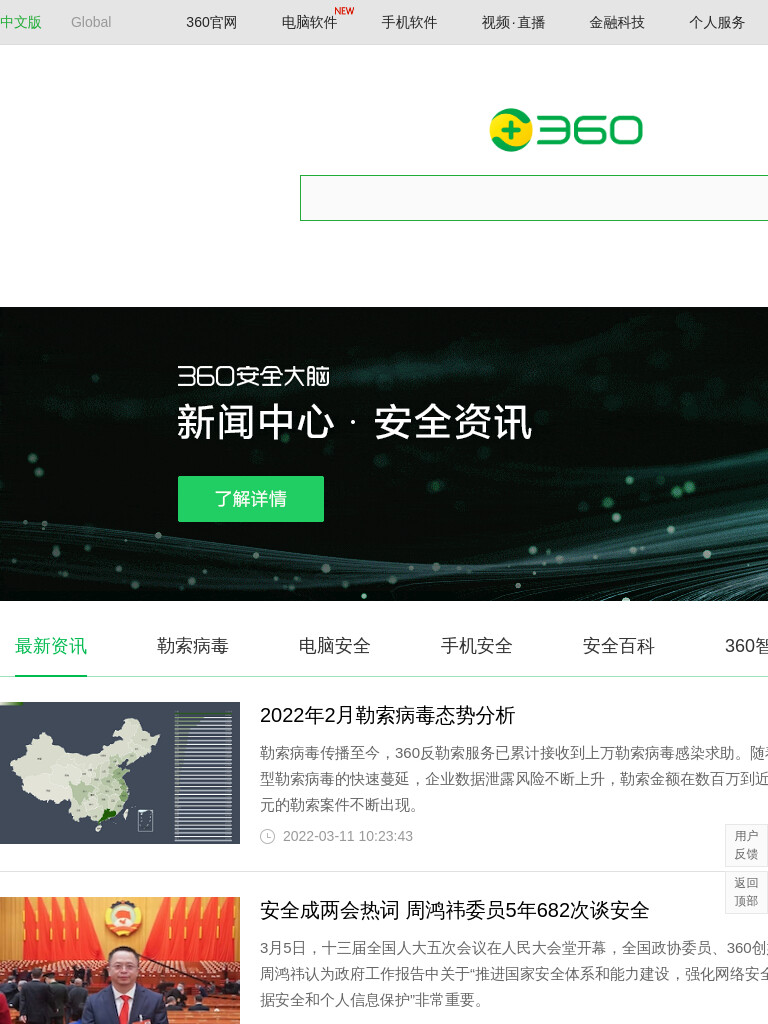Viewport: 768px width, 1024px height.
Task: Select the 中文版 language option
Action: pos(21,22)
